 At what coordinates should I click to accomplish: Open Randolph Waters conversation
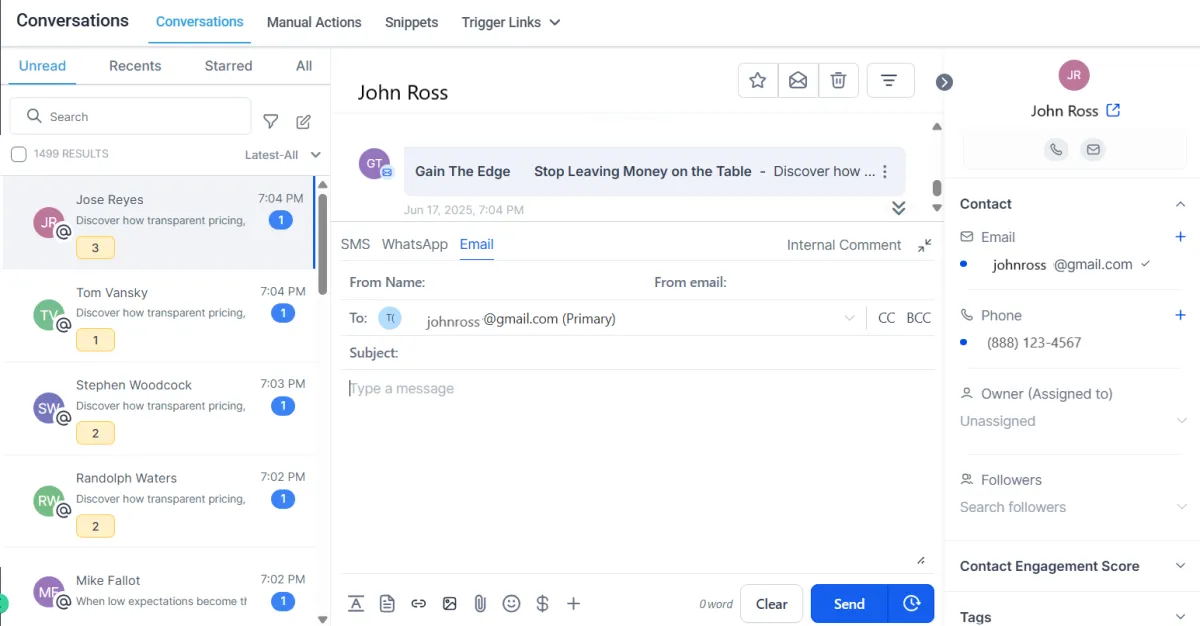click(x=158, y=501)
